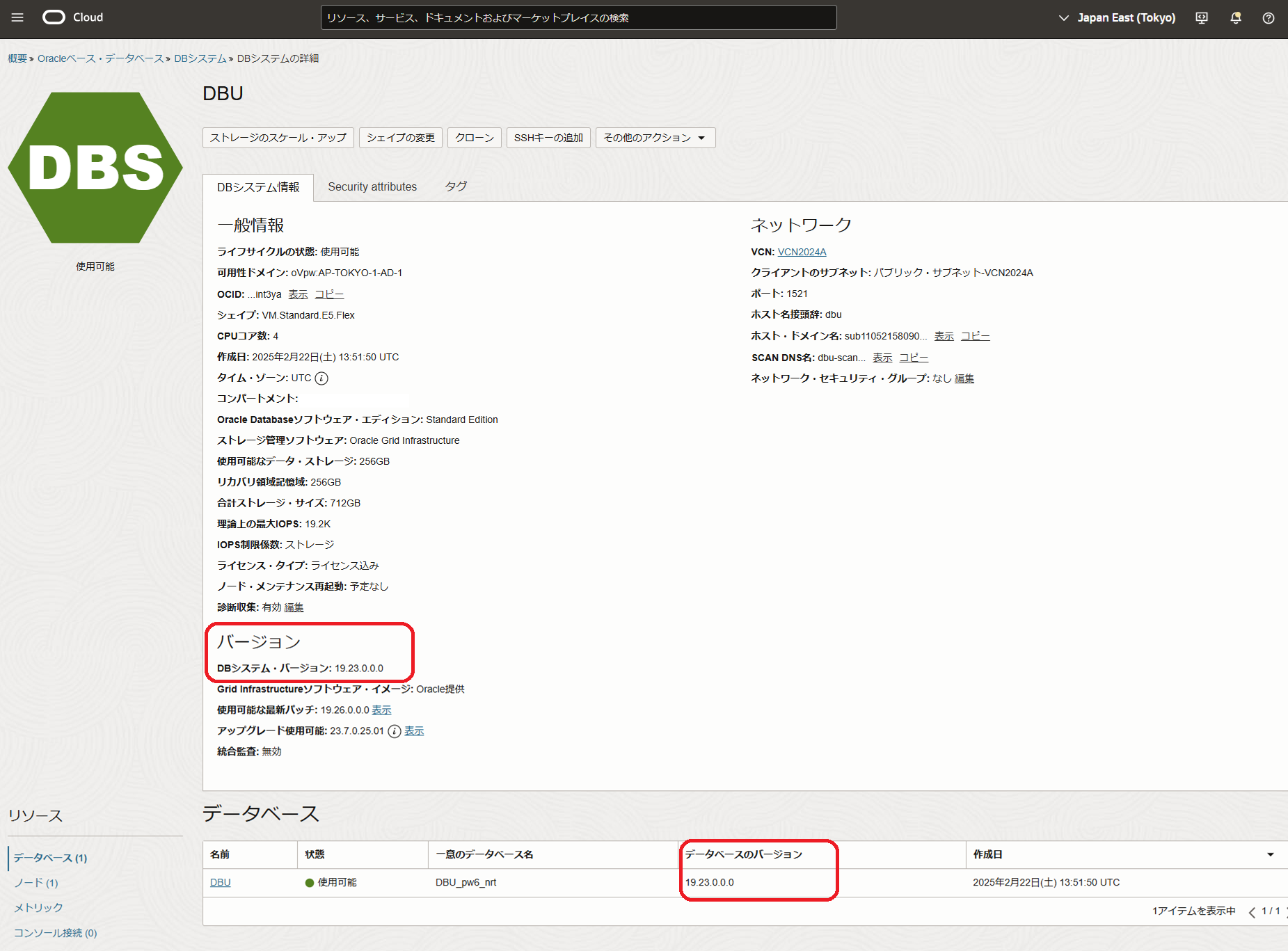Select データベース (1) in resources menu

pos(50,858)
